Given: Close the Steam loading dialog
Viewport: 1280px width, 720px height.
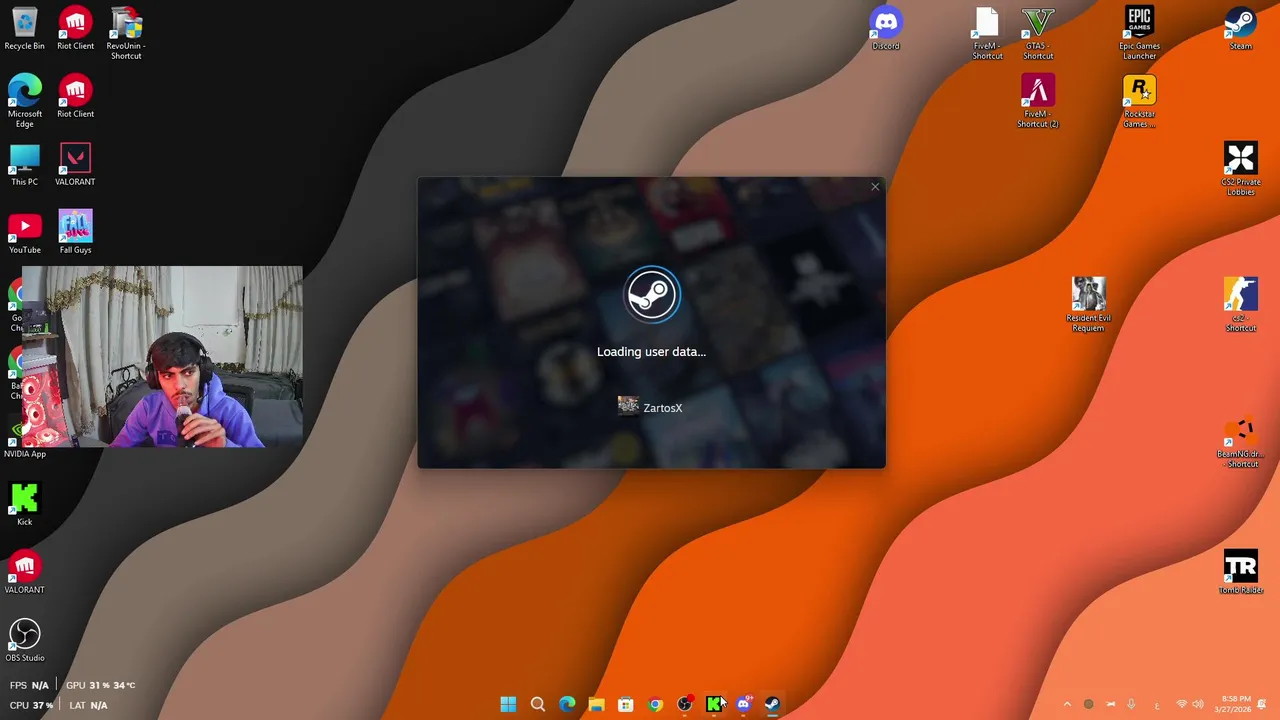Looking at the screenshot, I should (x=875, y=187).
